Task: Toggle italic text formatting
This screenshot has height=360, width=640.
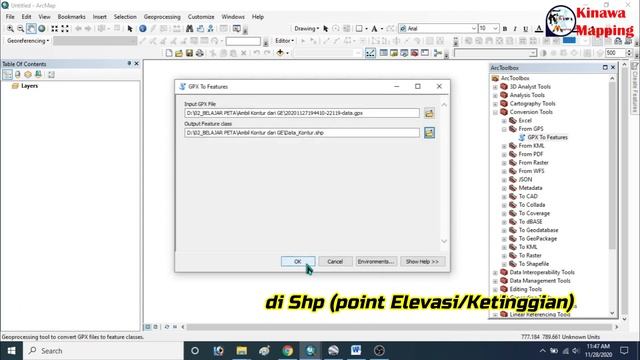Action: tap(515, 29)
